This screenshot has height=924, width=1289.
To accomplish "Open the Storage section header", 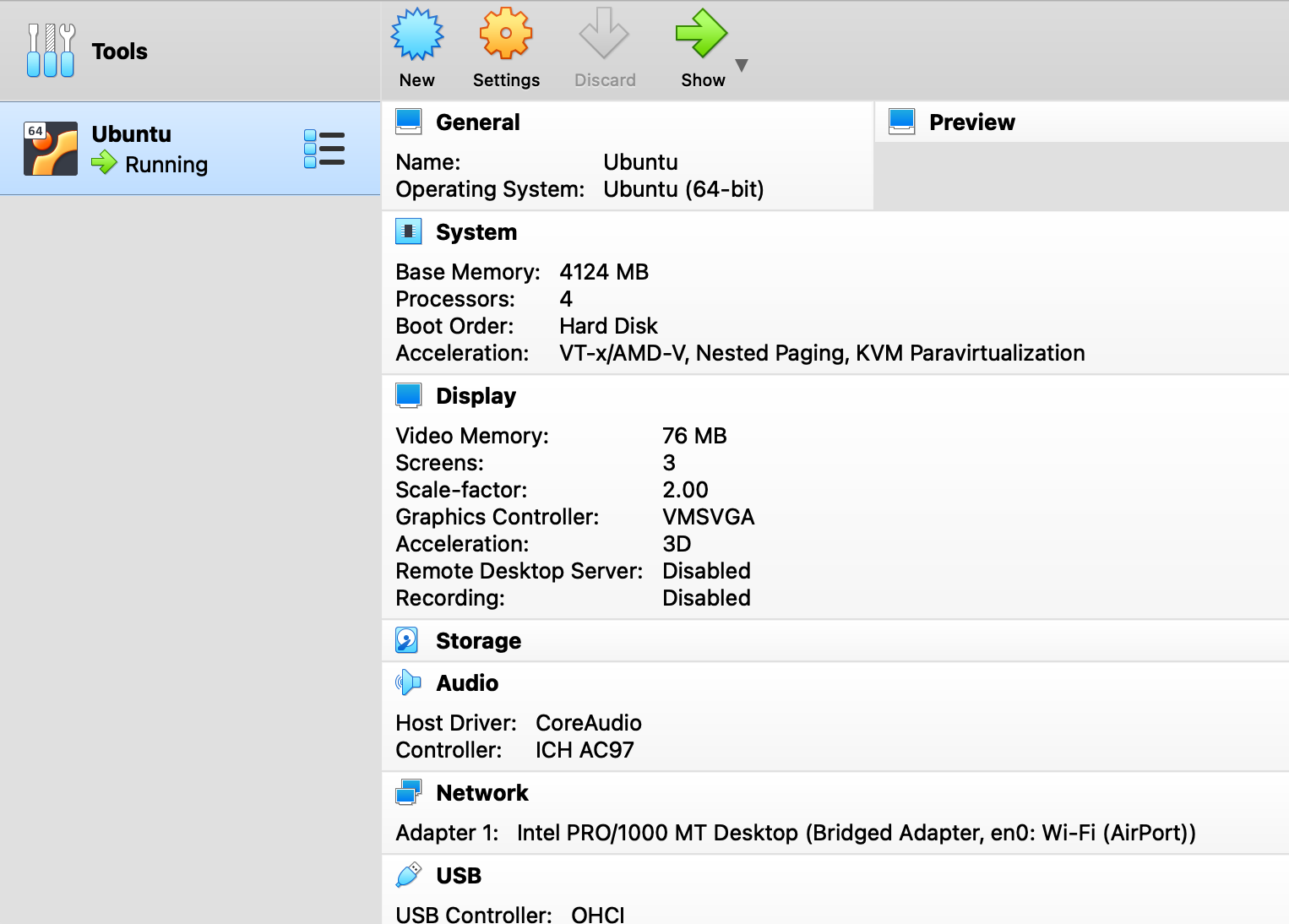I will point(478,641).
